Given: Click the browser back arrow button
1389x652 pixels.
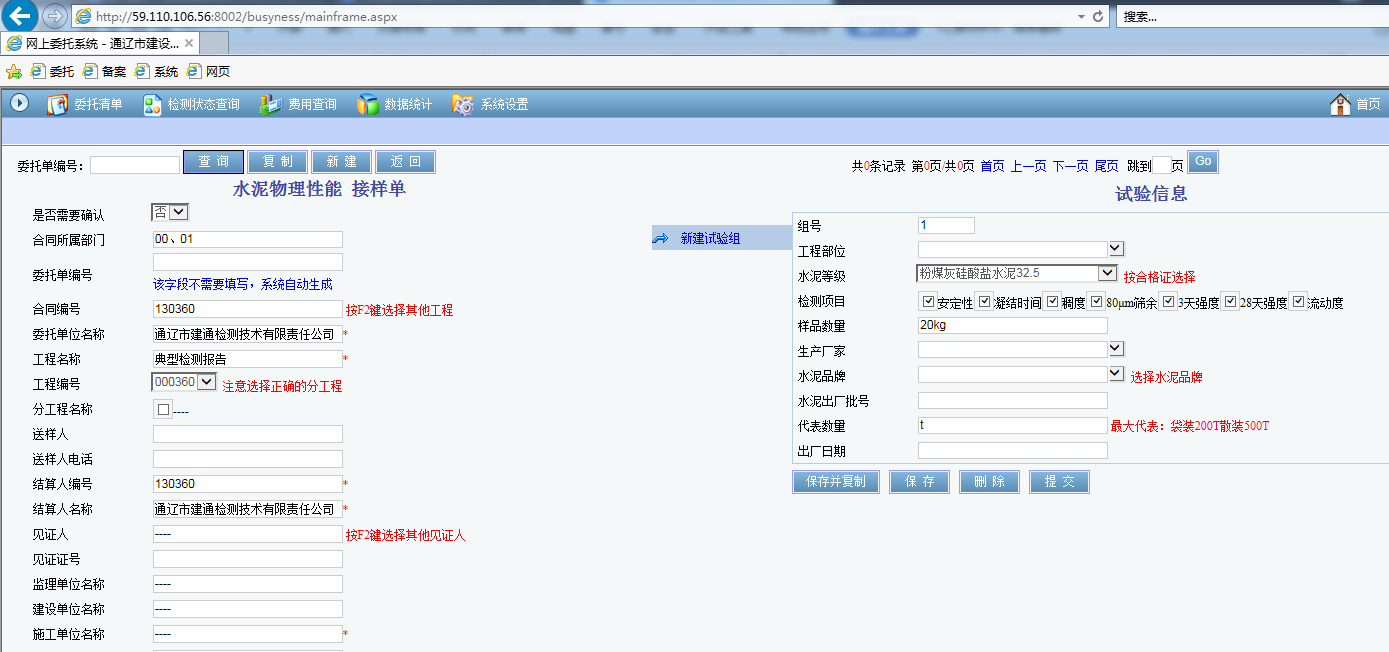Looking at the screenshot, I should pyautogui.click(x=20, y=16).
